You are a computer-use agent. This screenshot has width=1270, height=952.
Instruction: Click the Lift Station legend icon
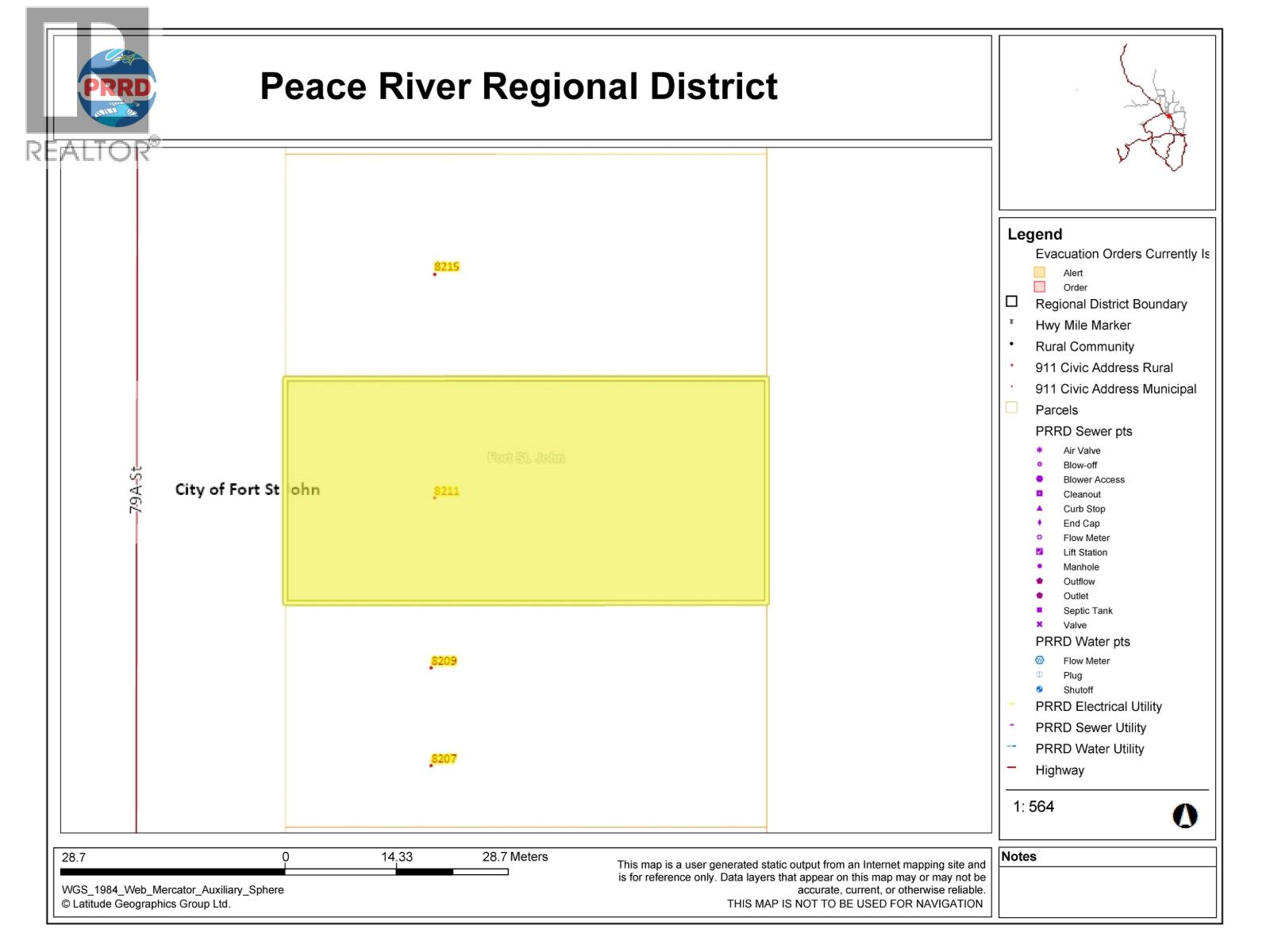click(1039, 552)
